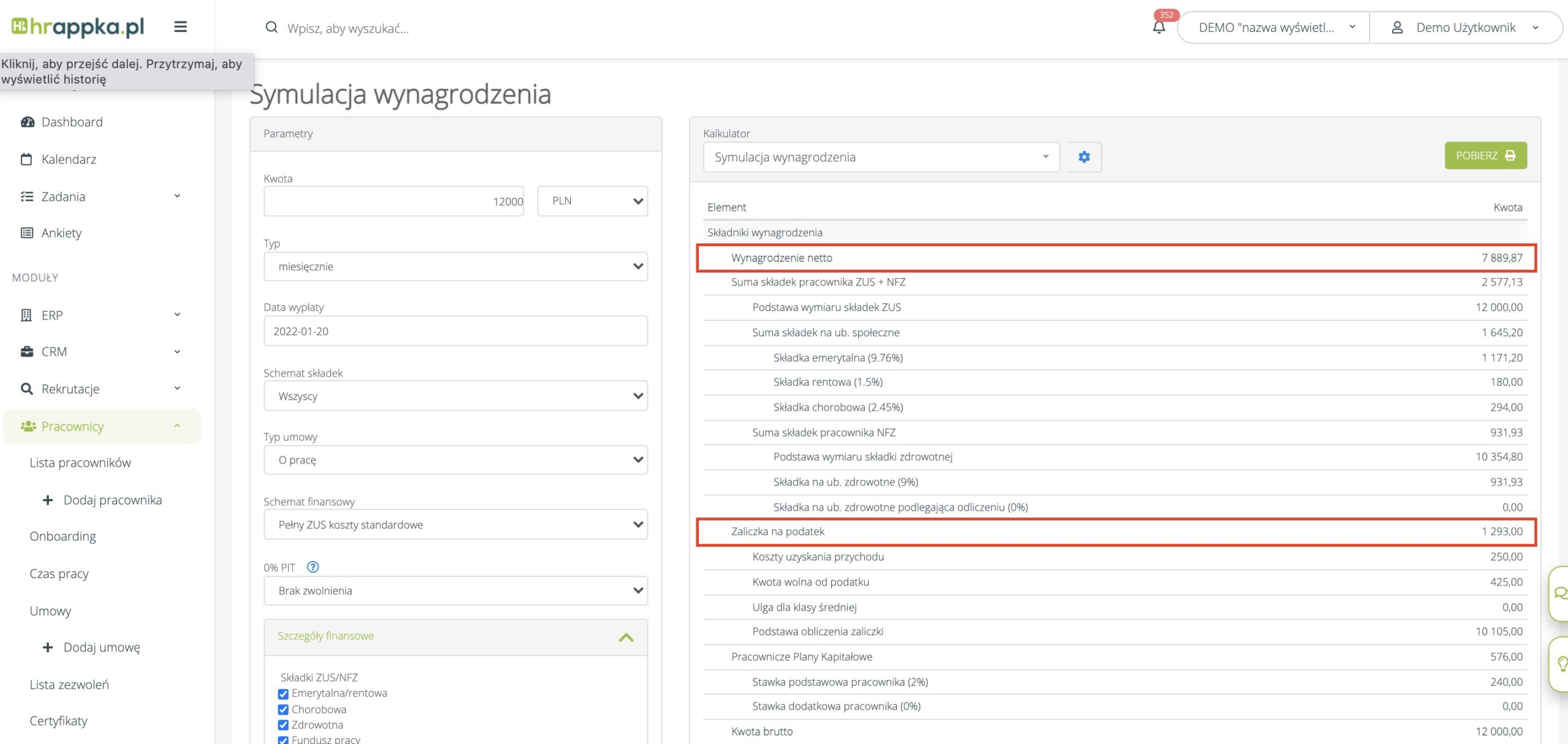Open the Typ umowy dropdown
1568x744 pixels.
[455, 460]
